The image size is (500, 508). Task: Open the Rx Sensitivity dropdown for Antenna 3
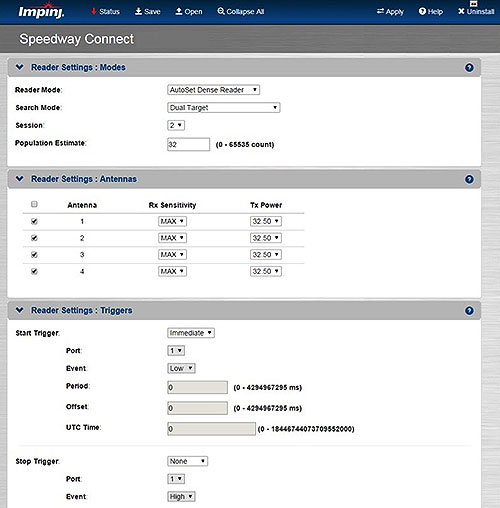coord(172,255)
